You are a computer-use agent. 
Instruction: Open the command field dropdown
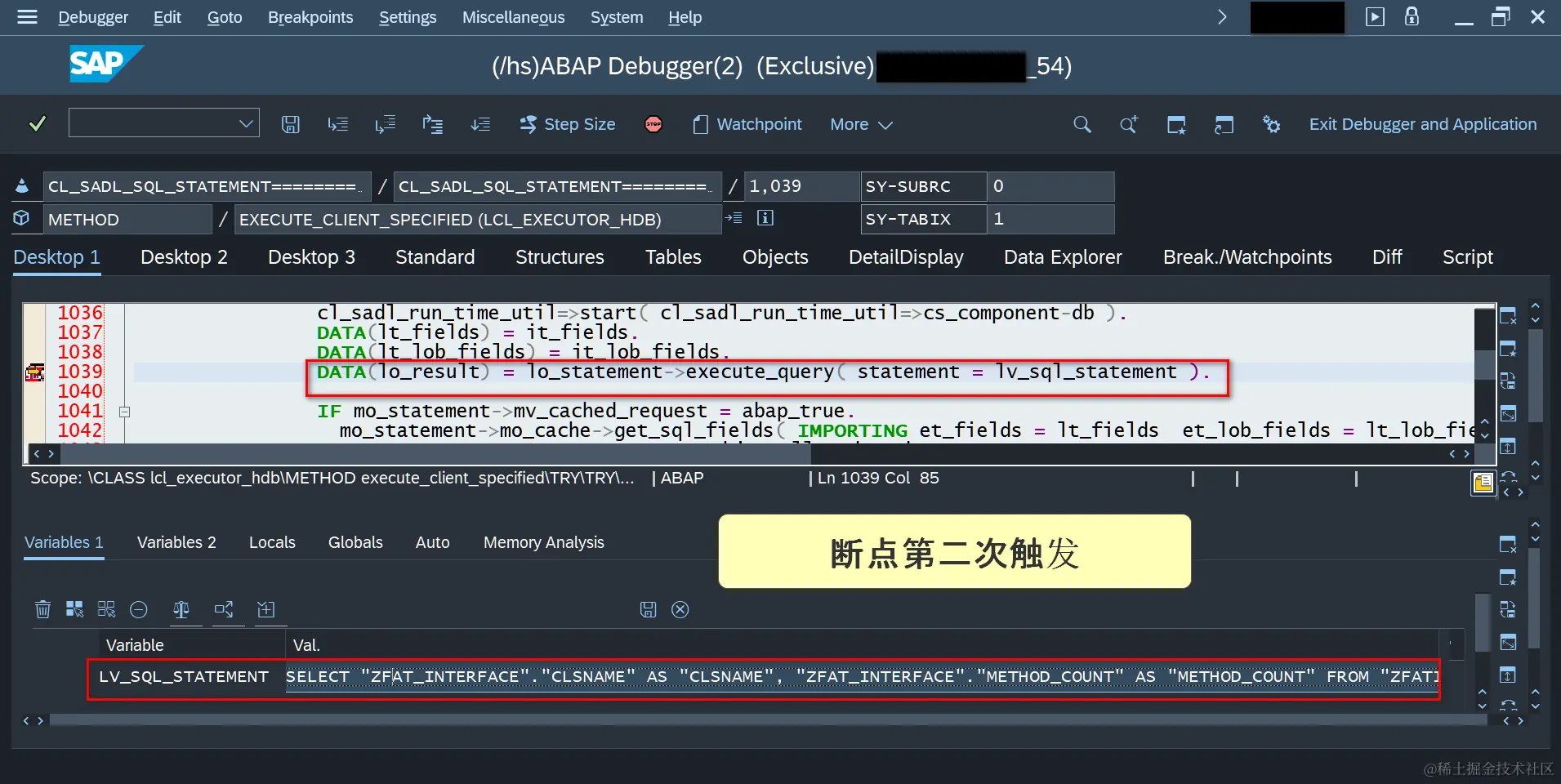246,123
